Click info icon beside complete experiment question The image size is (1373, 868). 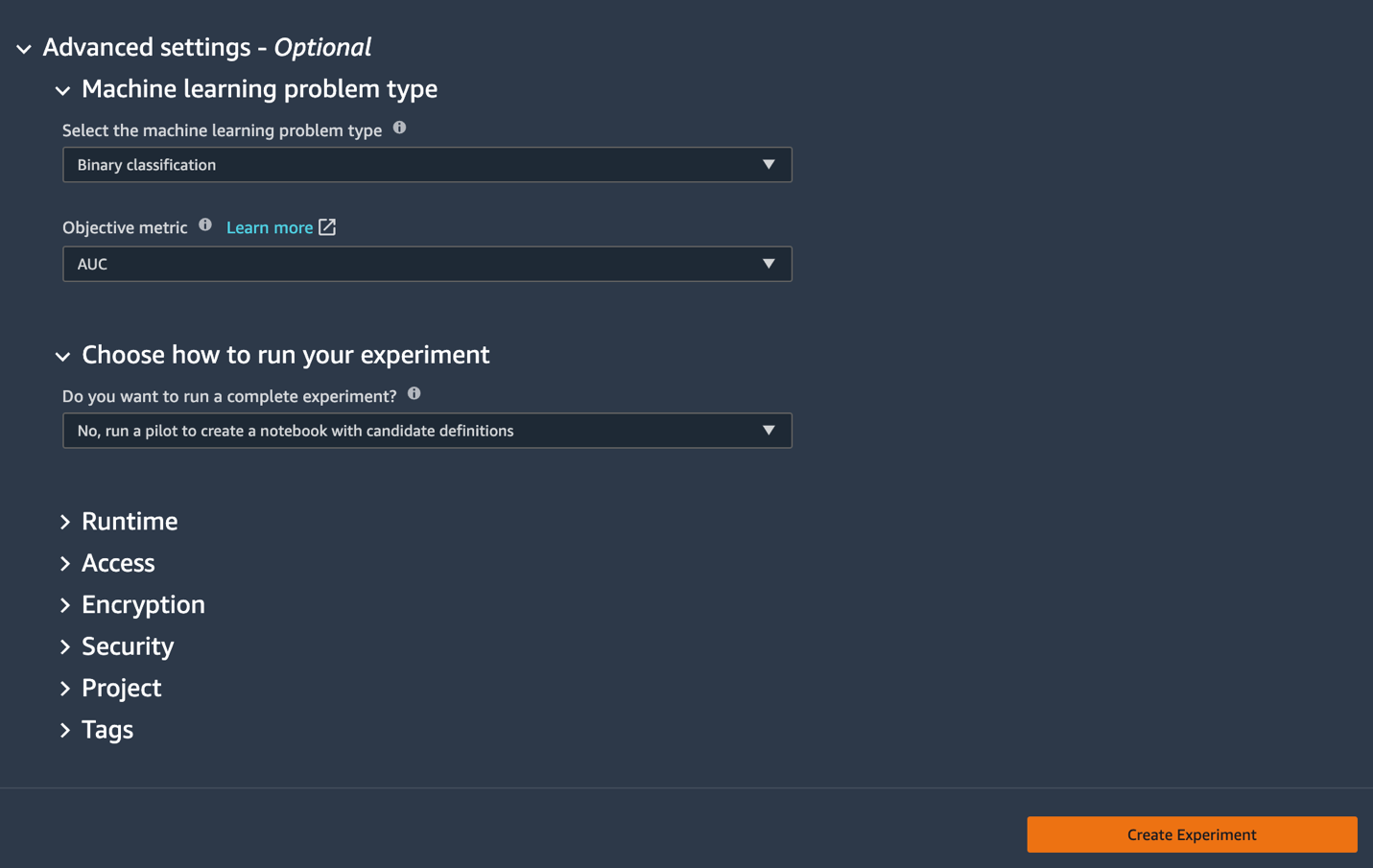point(414,394)
